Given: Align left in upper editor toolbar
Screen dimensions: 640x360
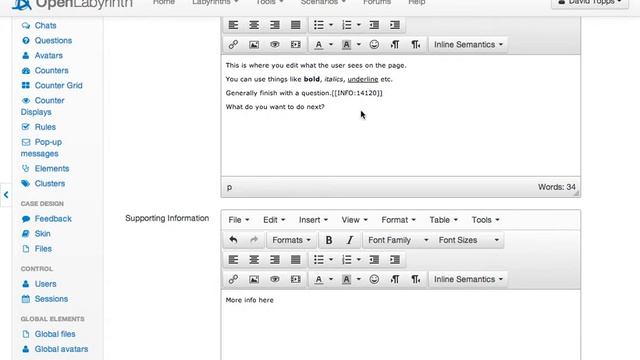Looking at the screenshot, I should click(x=233, y=25).
